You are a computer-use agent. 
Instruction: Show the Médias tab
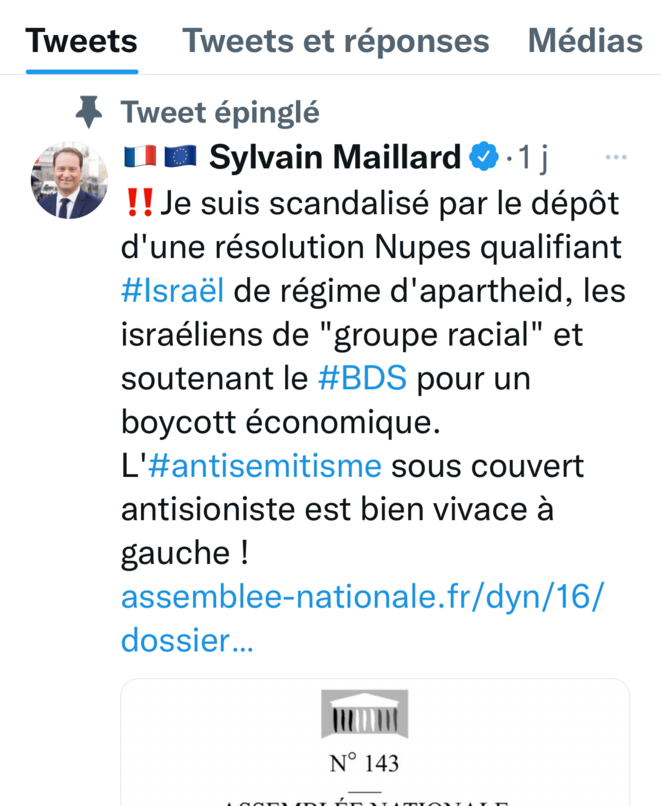(x=585, y=41)
